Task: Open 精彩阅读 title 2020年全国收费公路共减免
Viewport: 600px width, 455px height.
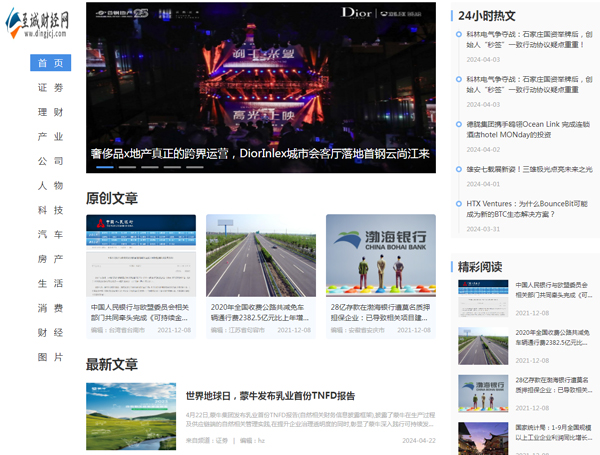Action: [x=553, y=338]
